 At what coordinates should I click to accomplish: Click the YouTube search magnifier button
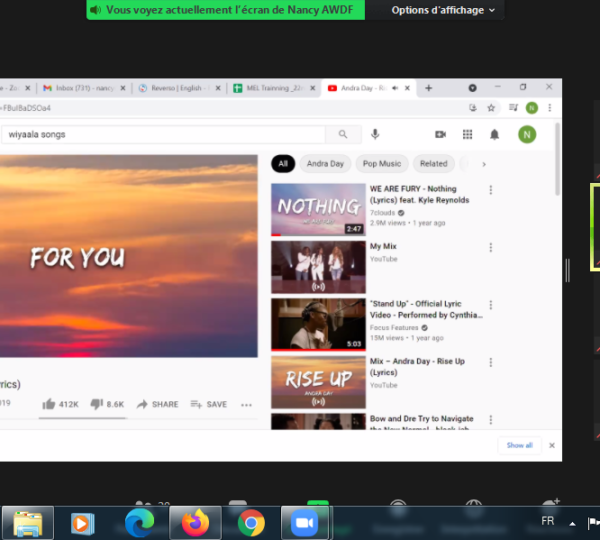point(343,134)
